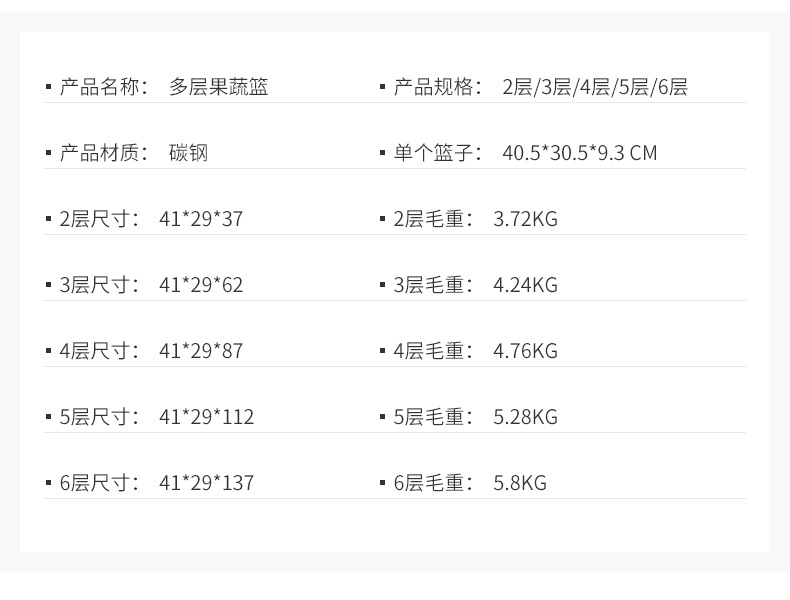Select the 4.24KG weight value
This screenshot has height=600, width=790.
coord(525,285)
